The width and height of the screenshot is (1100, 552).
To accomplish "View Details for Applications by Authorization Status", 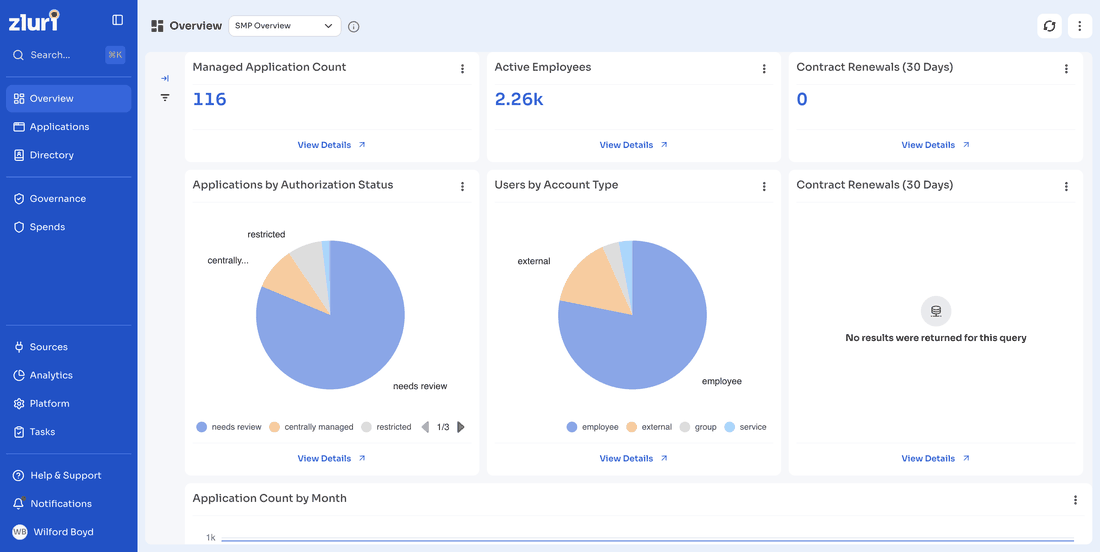I will [332, 459].
